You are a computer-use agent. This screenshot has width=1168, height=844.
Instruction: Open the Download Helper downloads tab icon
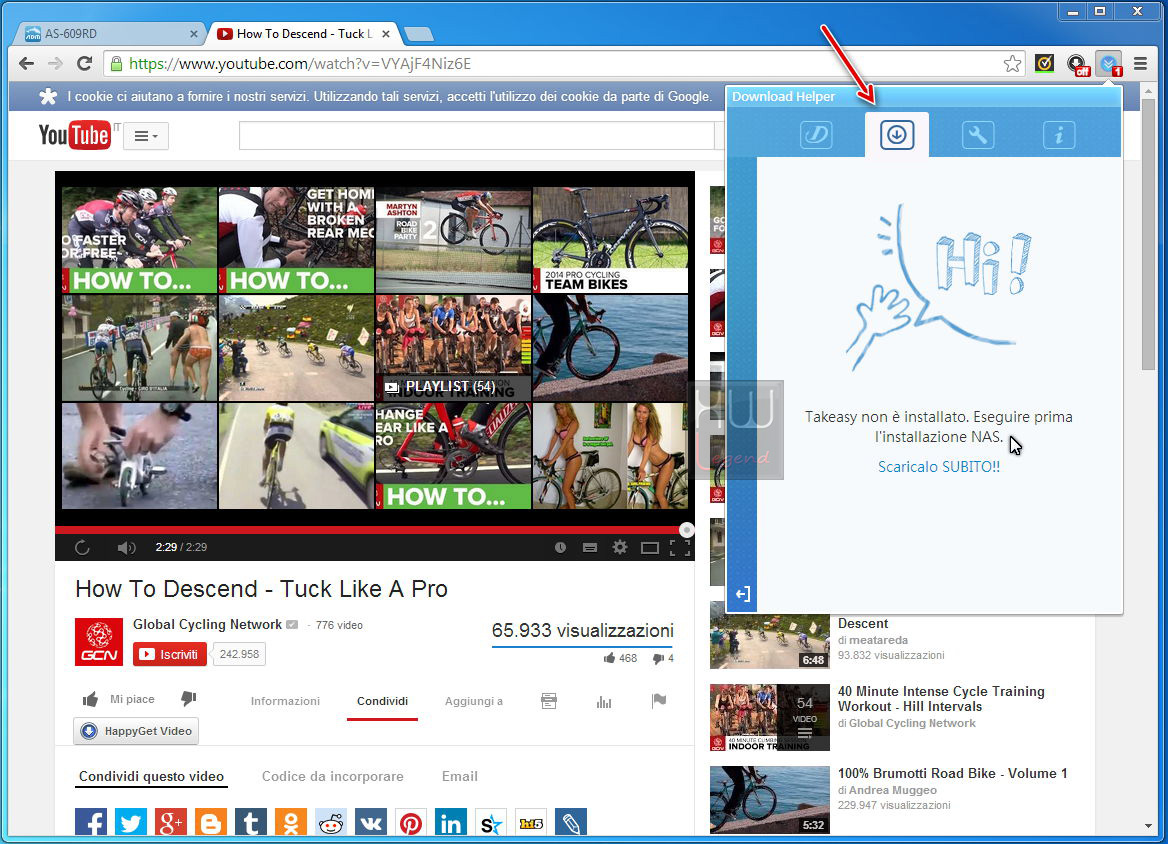897,135
